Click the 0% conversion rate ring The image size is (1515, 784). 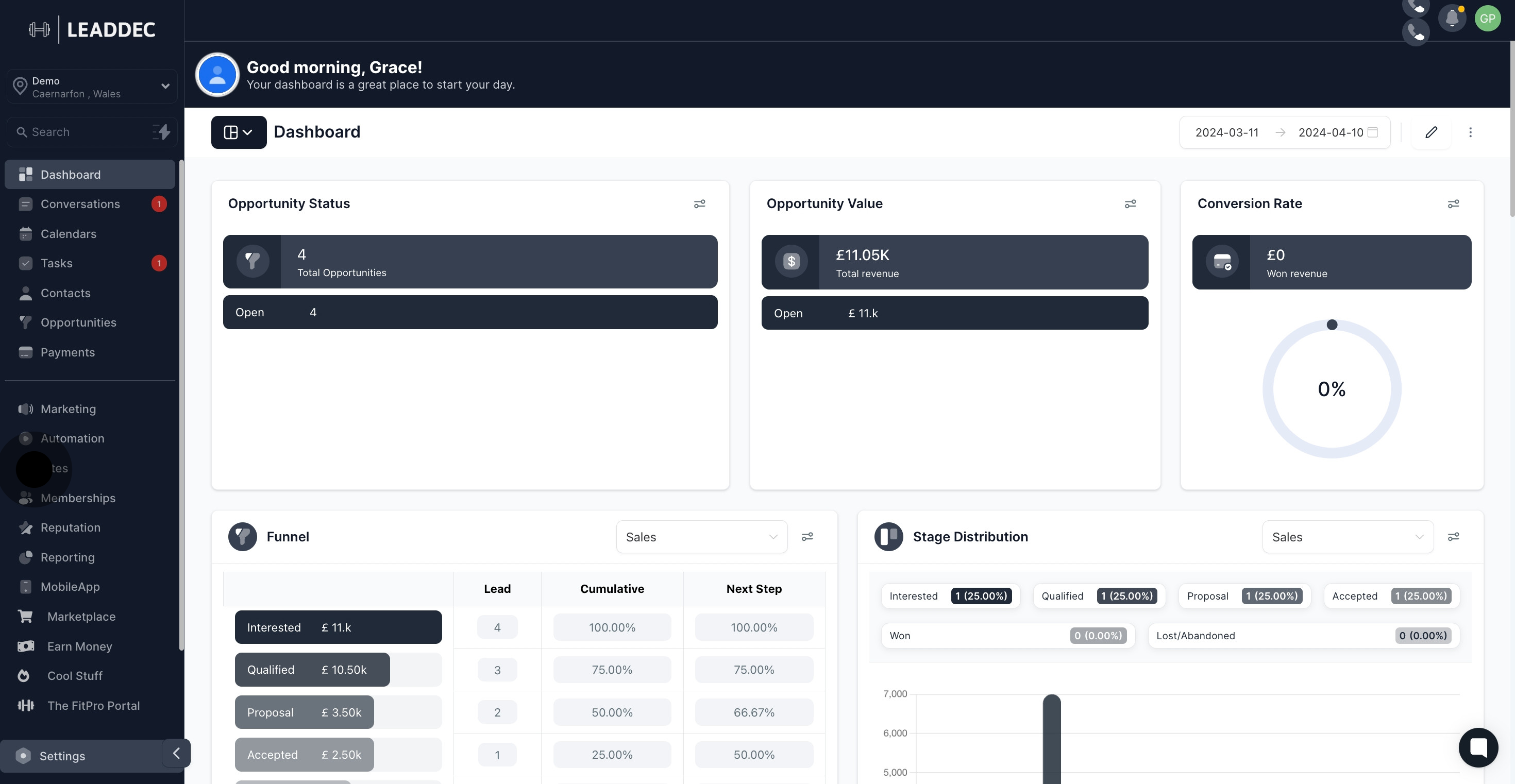point(1332,389)
